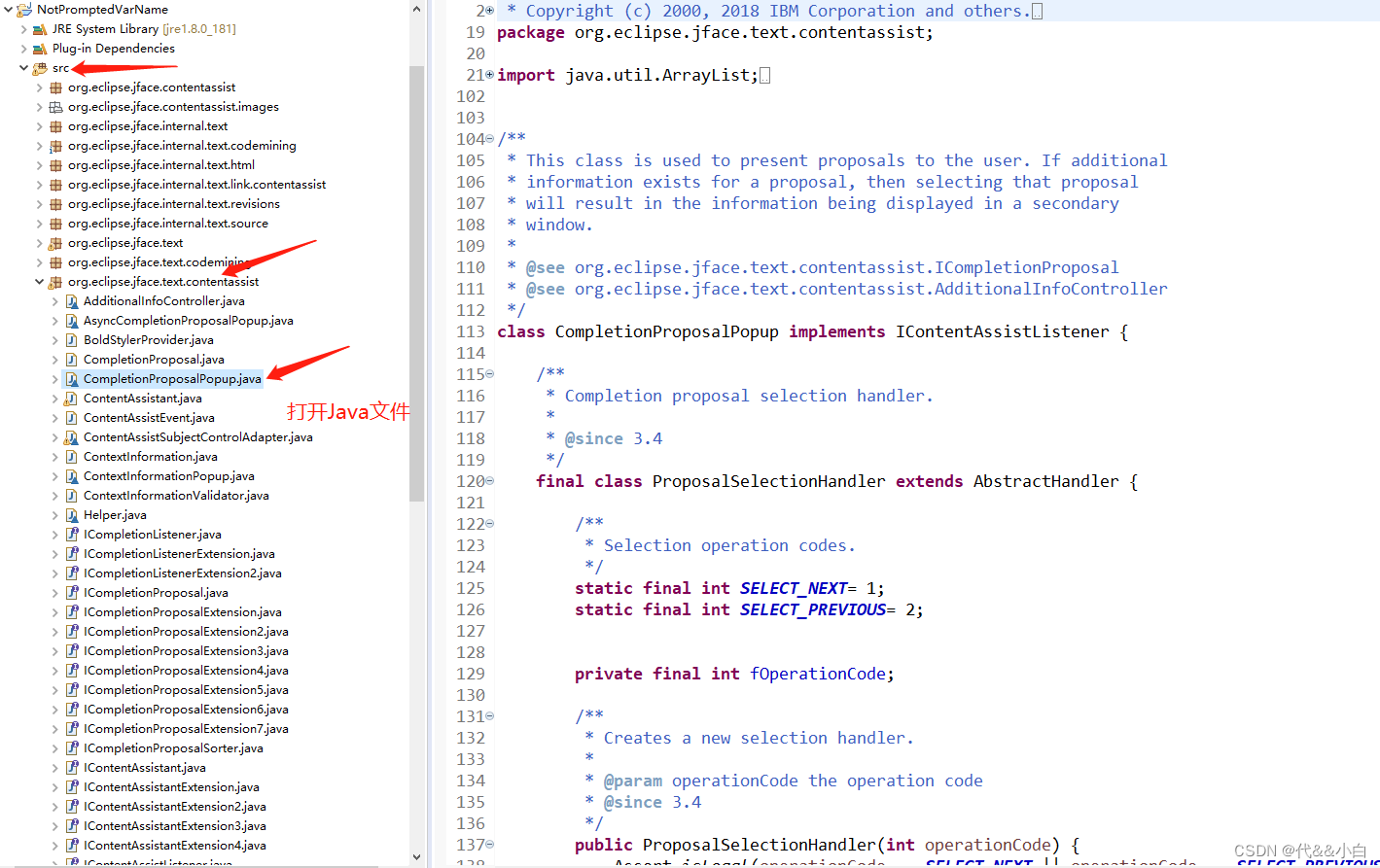1380x868 pixels.
Task: Click IContentAssistListener in the class declaration
Action: 1003,331
